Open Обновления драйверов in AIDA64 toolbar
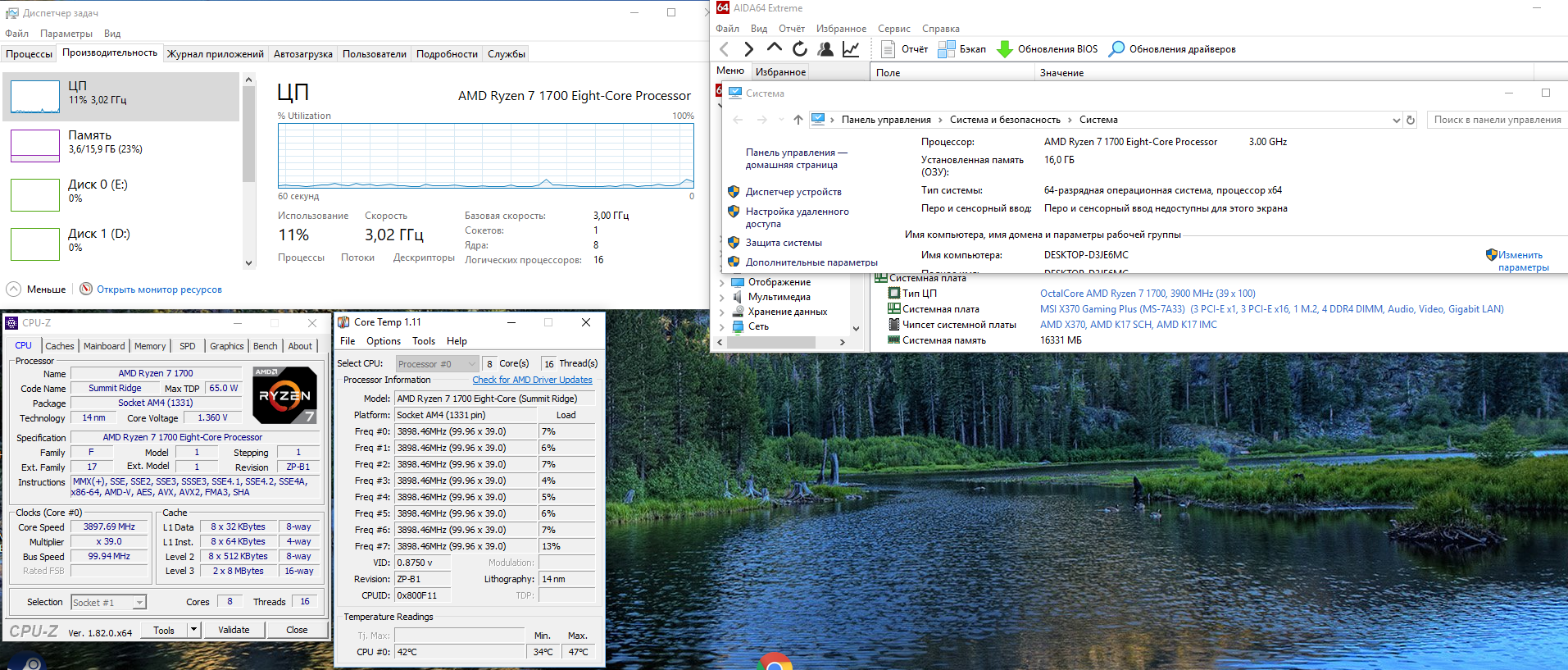Image resolution: width=1568 pixels, height=670 pixels. tap(1172, 49)
